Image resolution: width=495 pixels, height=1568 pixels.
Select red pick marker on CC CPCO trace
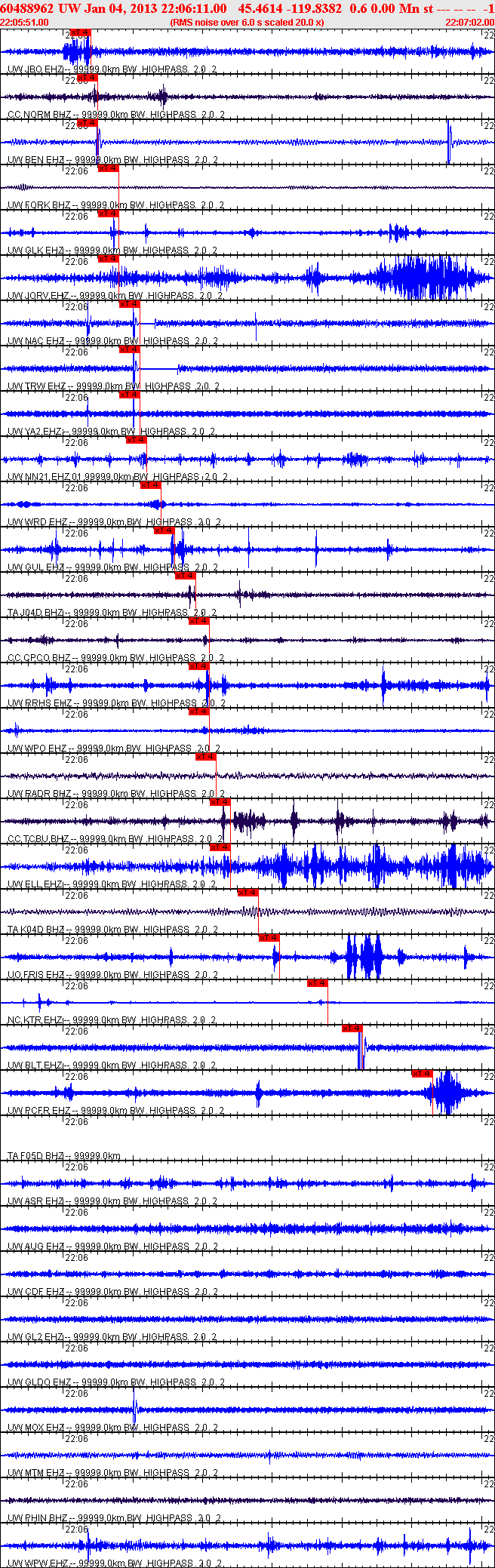[198, 621]
